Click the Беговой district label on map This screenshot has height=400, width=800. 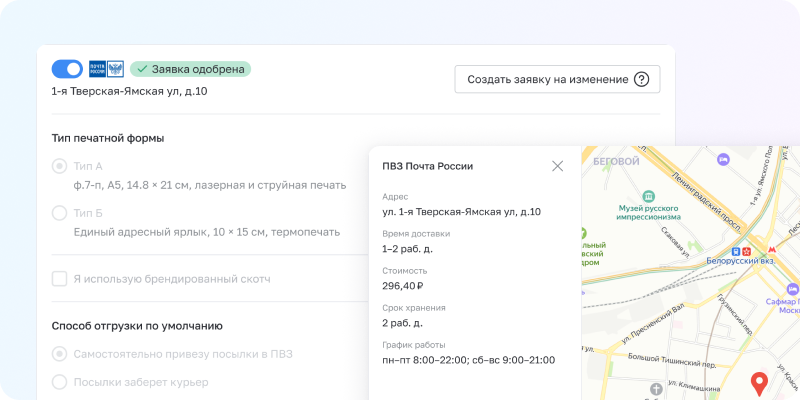coord(615,161)
